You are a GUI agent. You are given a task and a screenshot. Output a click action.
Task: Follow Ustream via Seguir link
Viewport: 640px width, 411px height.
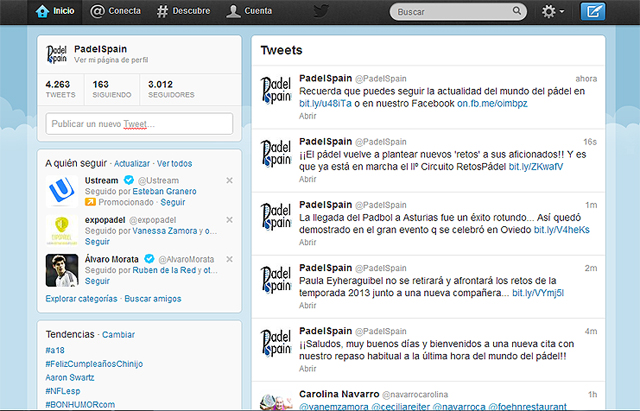(x=173, y=202)
